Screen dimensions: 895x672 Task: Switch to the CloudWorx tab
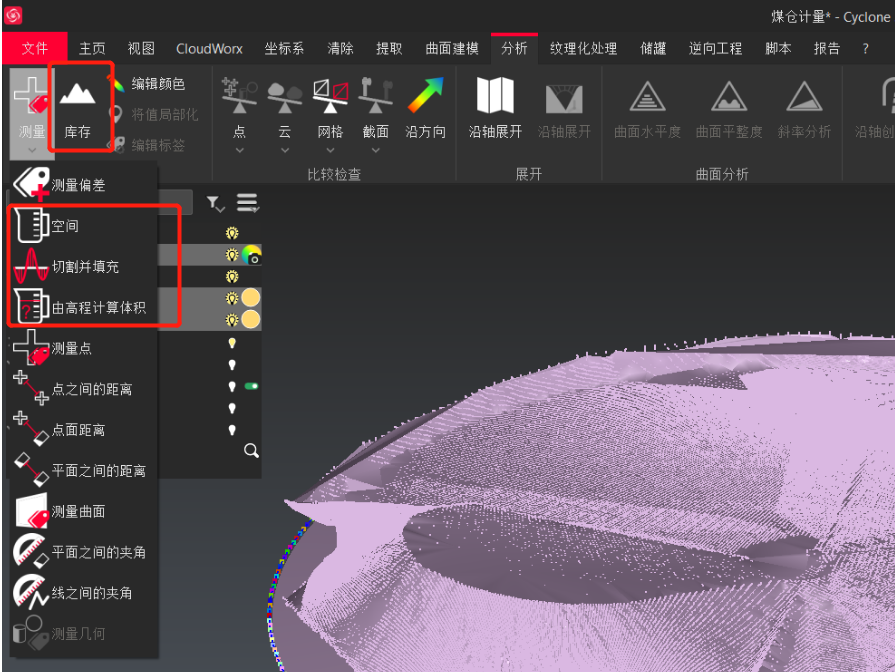209,49
